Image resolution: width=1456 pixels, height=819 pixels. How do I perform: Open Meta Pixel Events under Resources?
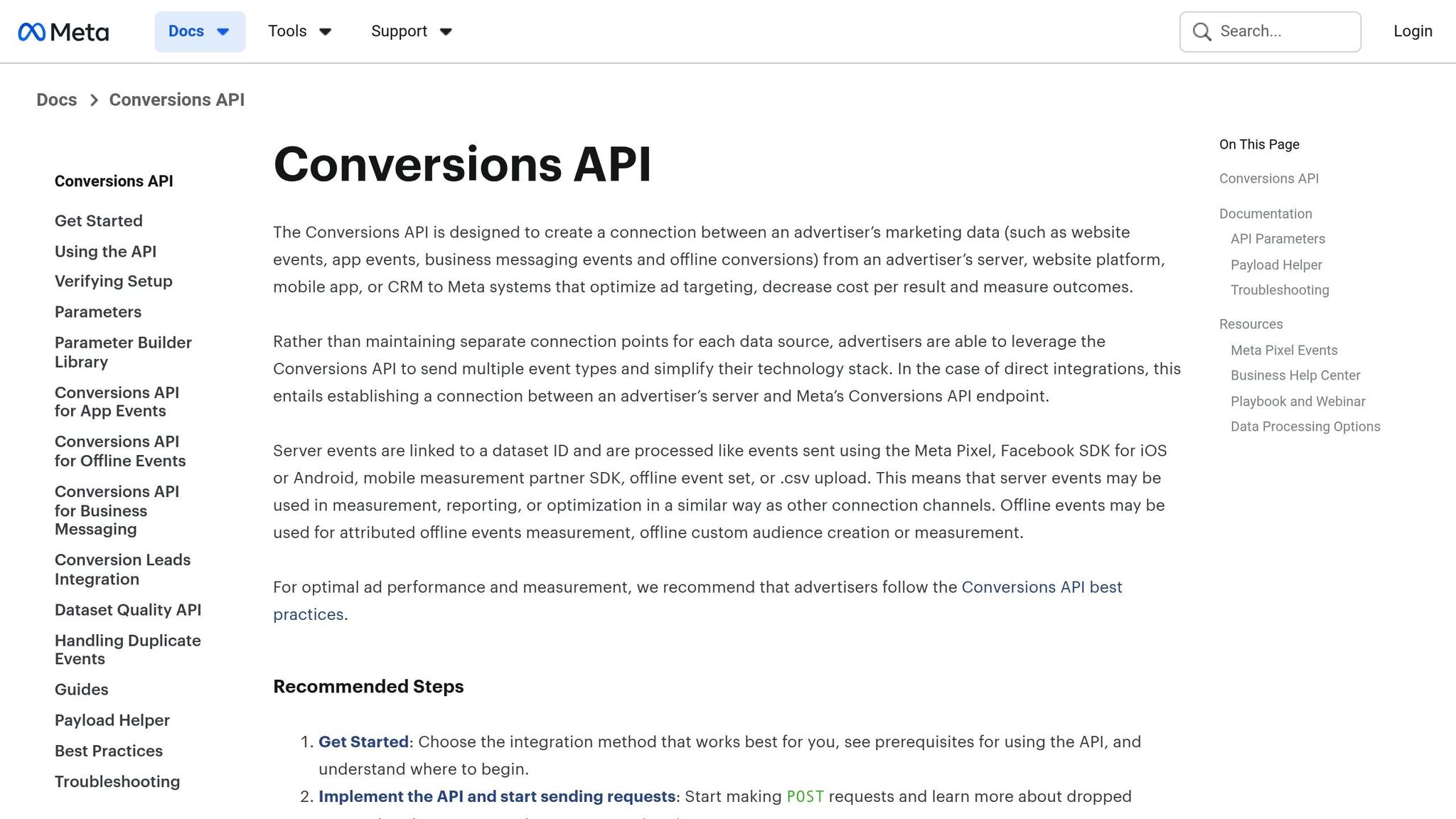tap(1284, 350)
